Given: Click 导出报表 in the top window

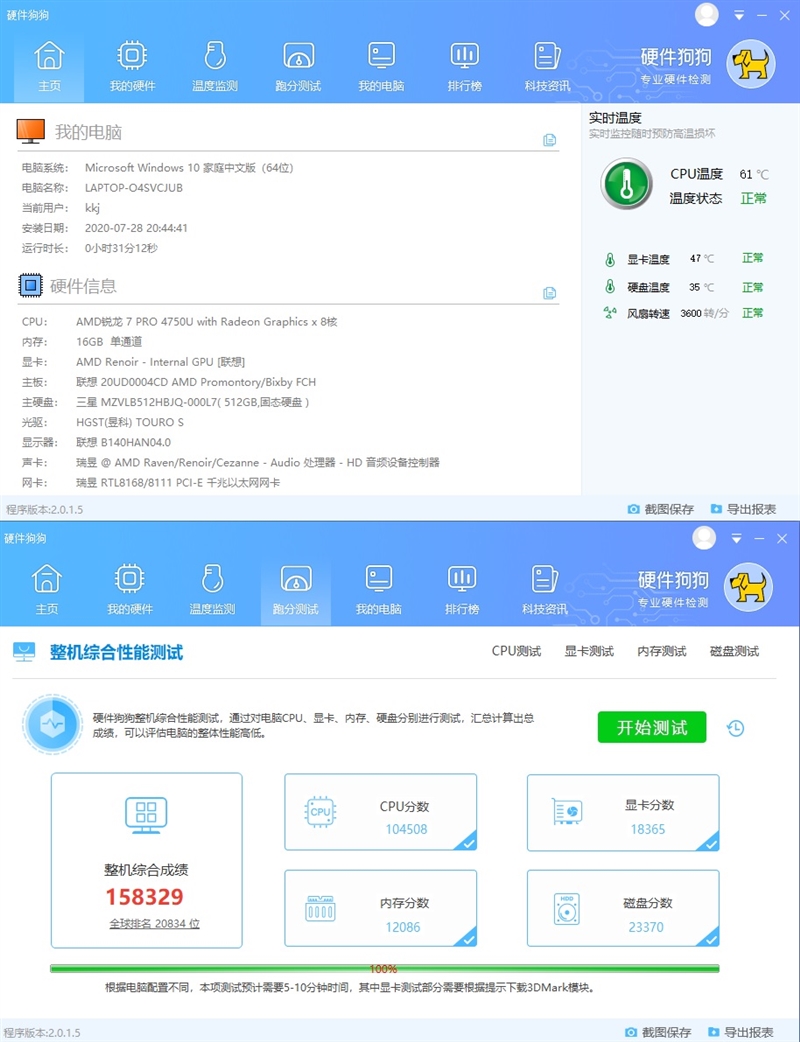Looking at the screenshot, I should tap(743, 509).
